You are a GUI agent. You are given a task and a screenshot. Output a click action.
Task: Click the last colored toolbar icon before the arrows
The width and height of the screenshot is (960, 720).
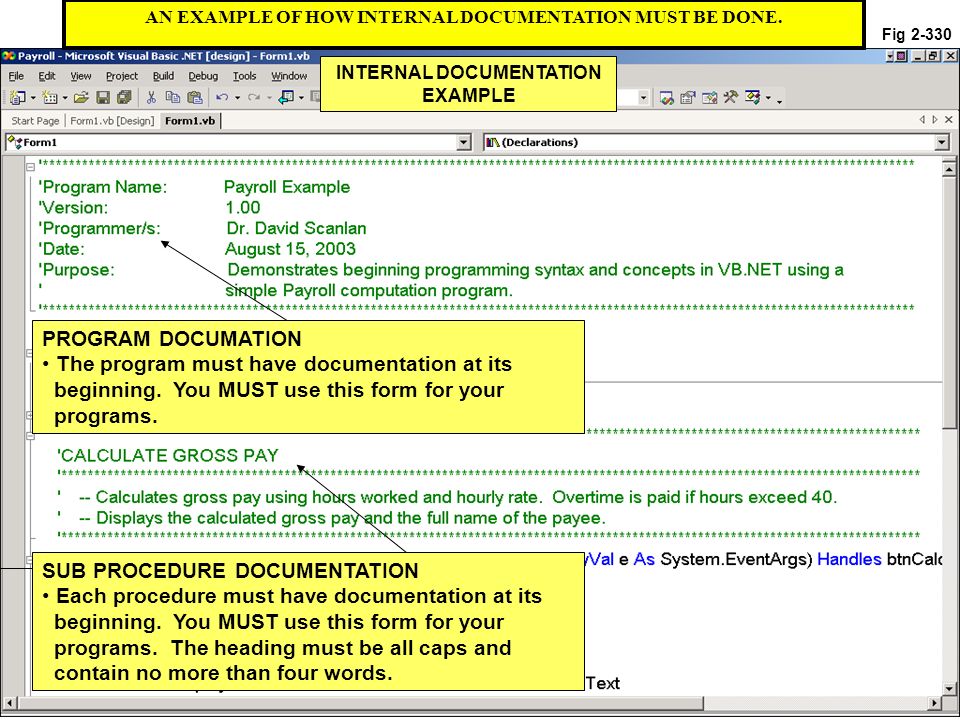753,97
